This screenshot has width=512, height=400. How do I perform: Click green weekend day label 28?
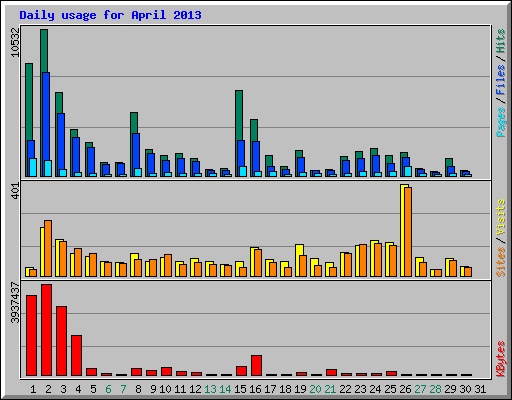435,389
